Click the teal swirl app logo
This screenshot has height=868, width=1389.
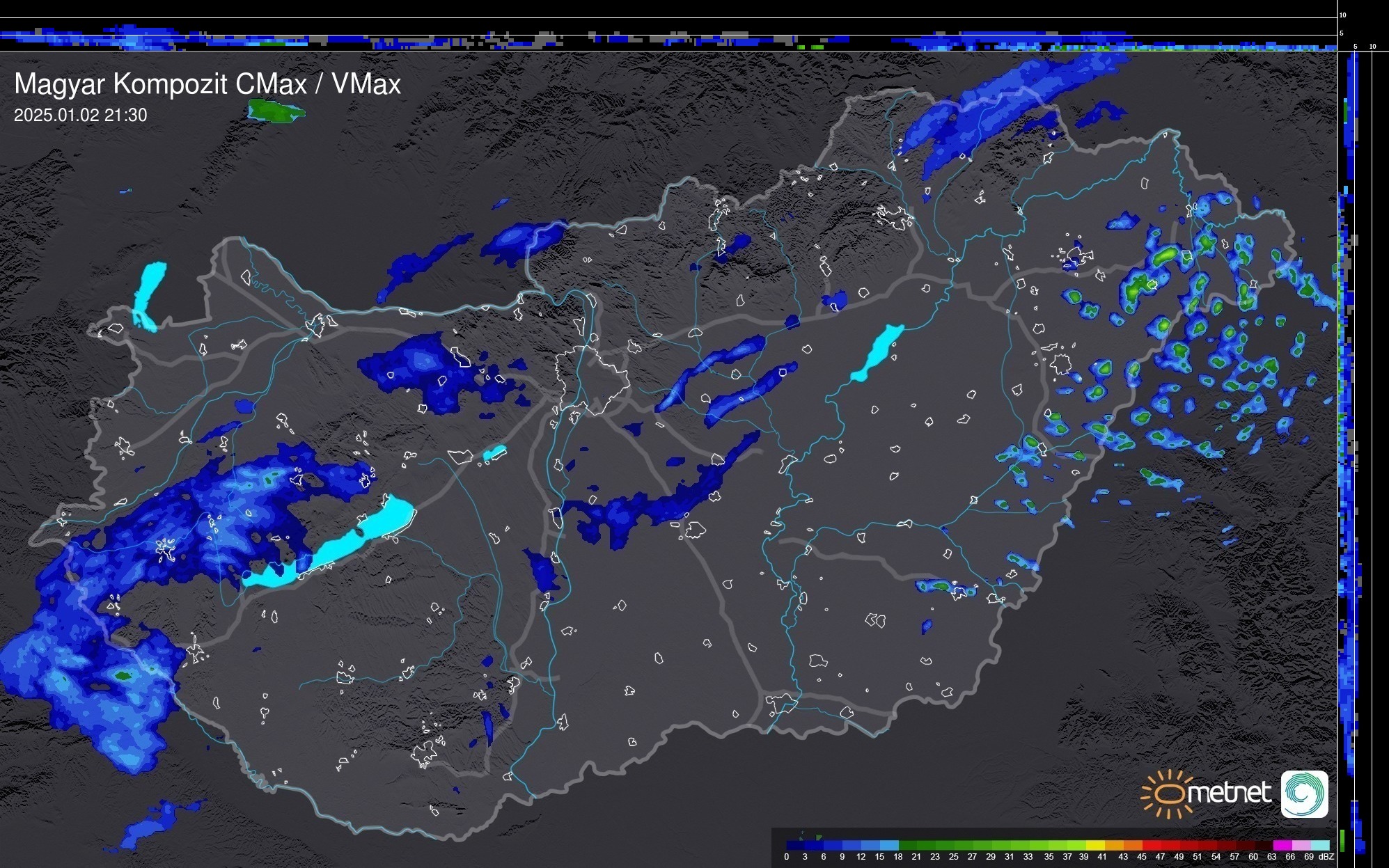[x=1304, y=794]
